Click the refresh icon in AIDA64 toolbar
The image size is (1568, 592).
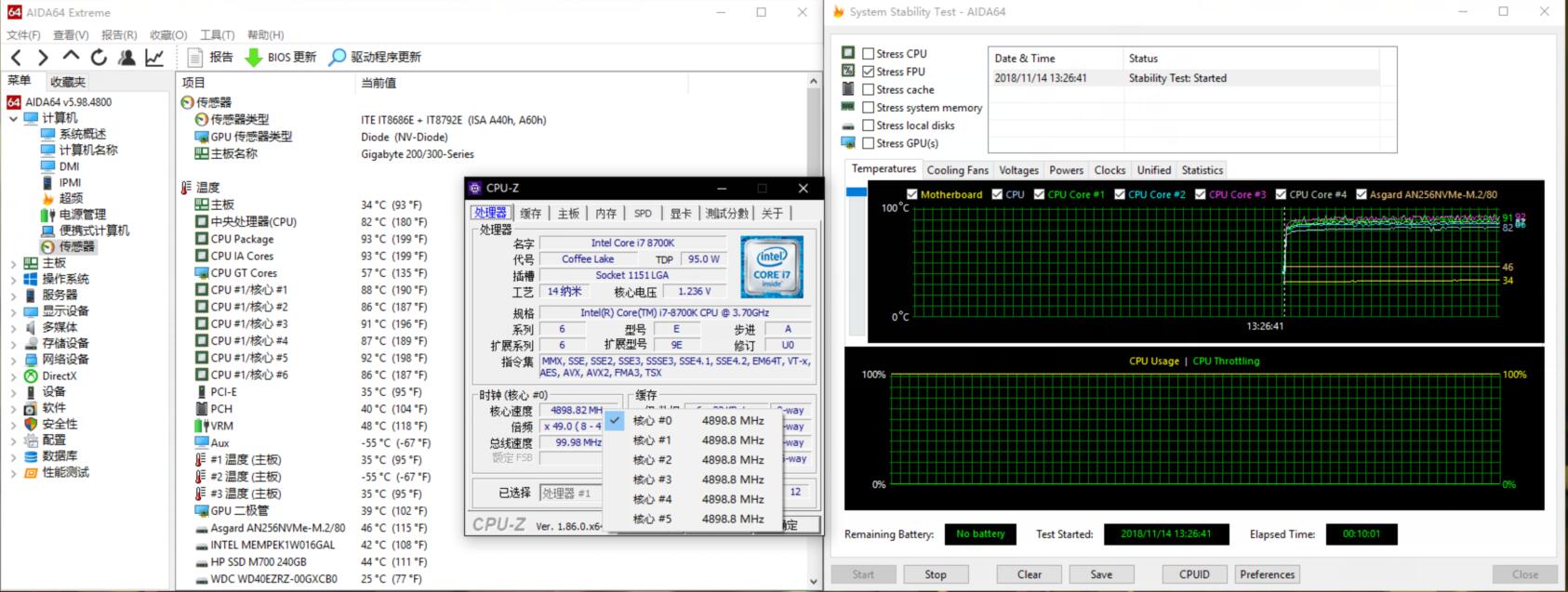pyautogui.click(x=99, y=58)
